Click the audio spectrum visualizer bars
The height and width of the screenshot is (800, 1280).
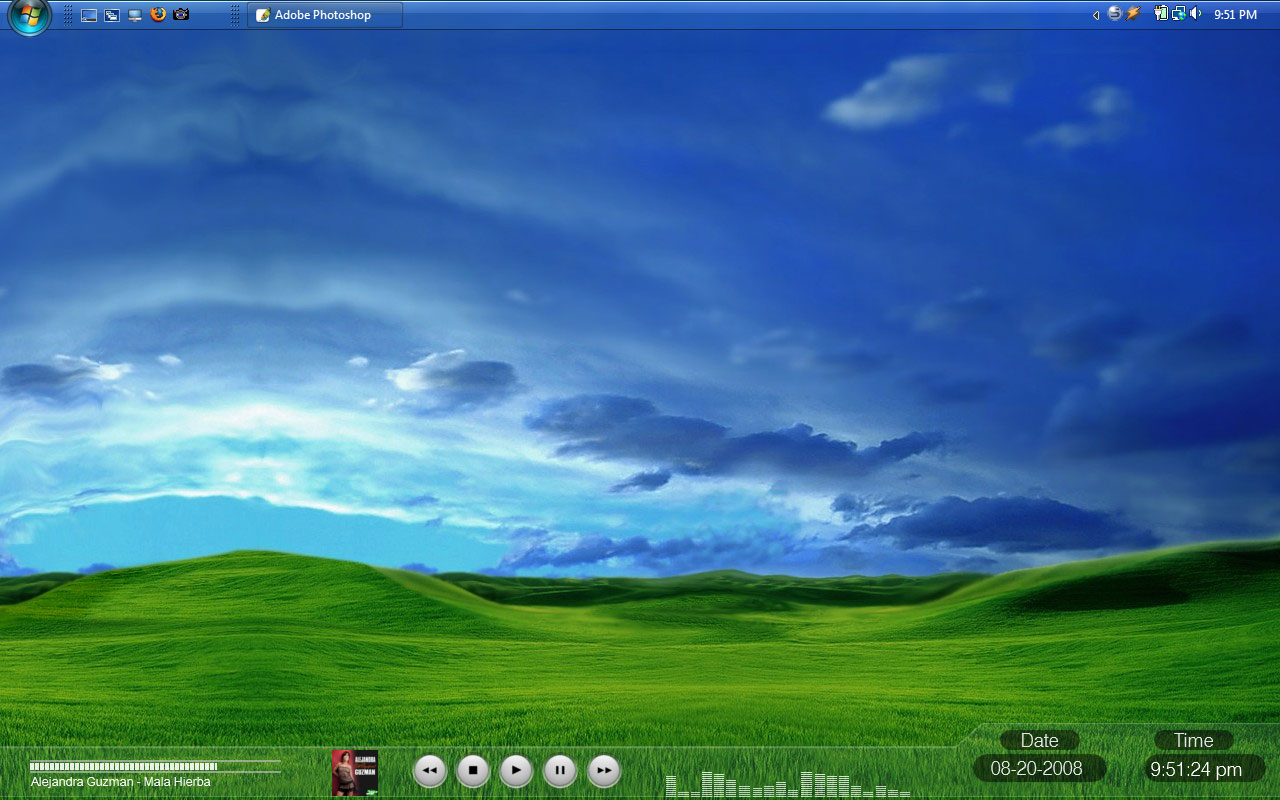(x=788, y=784)
